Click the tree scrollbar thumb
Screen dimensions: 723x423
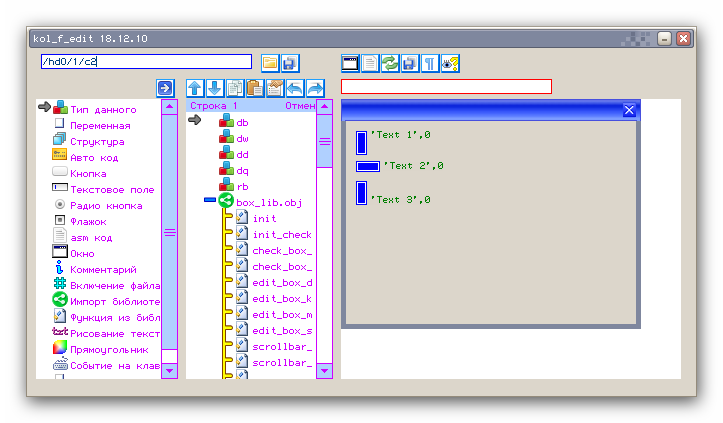(325, 141)
